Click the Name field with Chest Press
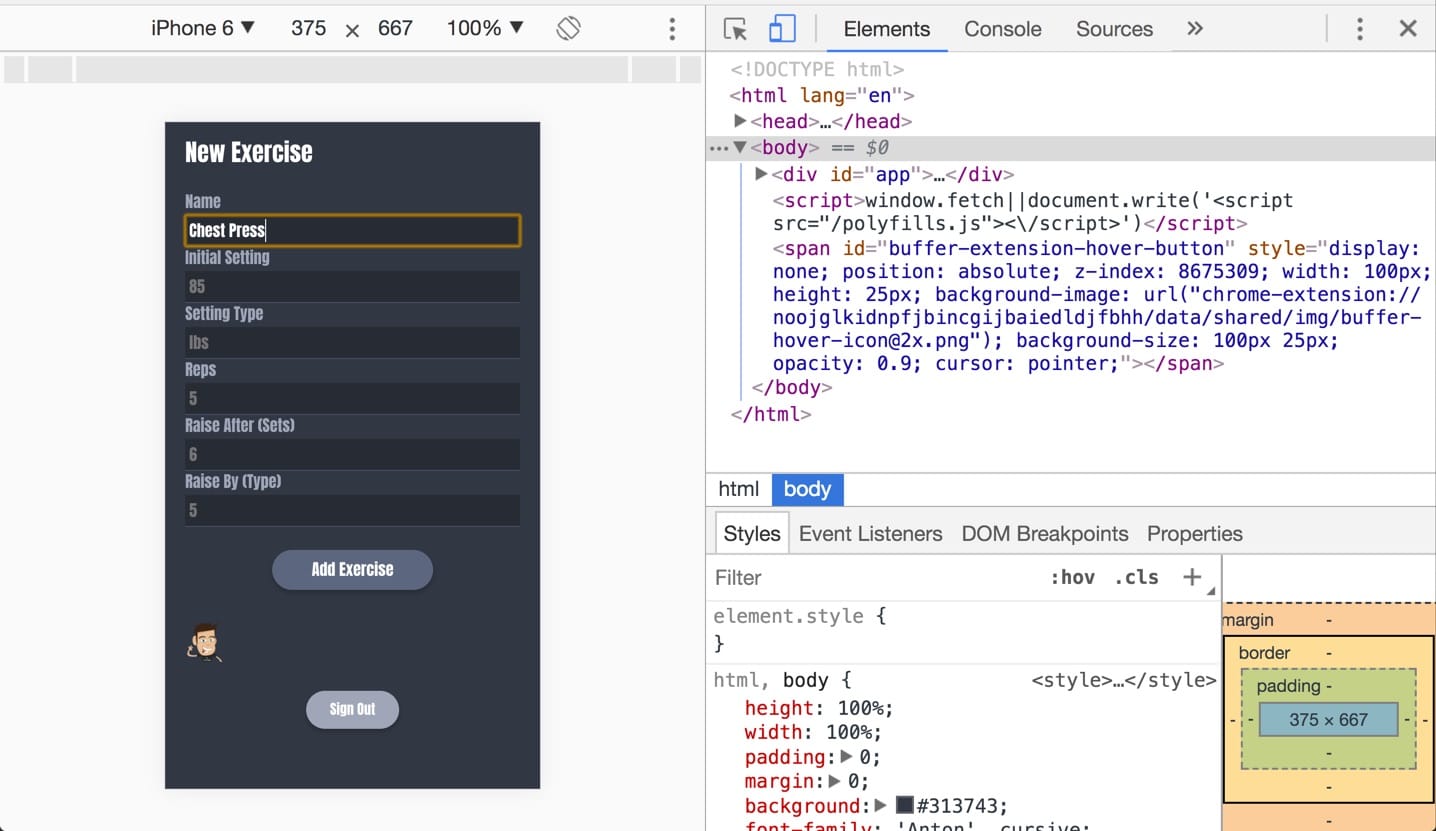The image size is (1436, 831). coord(352,230)
